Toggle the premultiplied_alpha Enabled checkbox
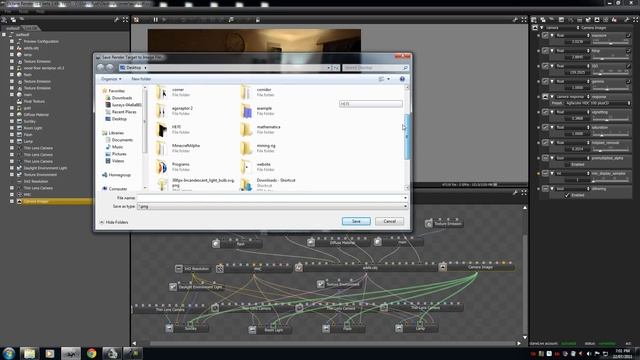 (x=567, y=164)
